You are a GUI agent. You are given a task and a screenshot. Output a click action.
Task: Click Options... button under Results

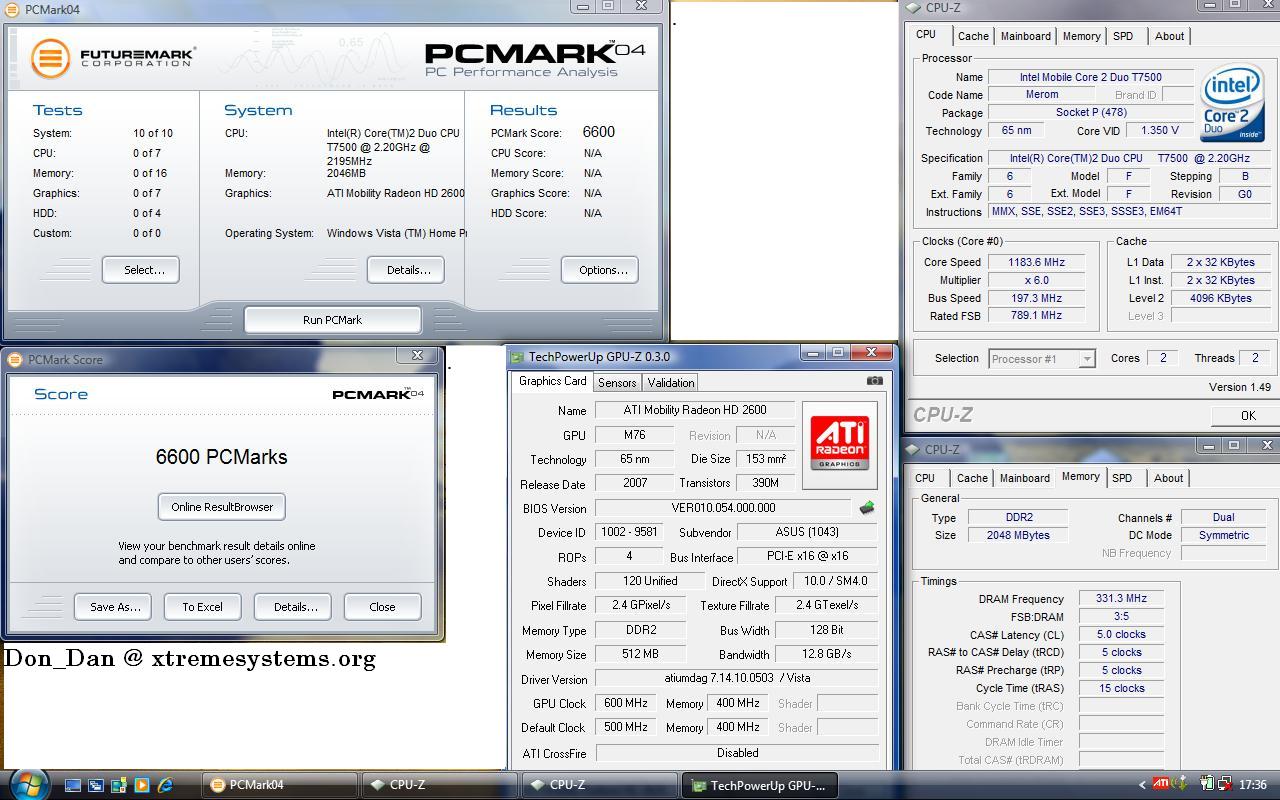602,270
